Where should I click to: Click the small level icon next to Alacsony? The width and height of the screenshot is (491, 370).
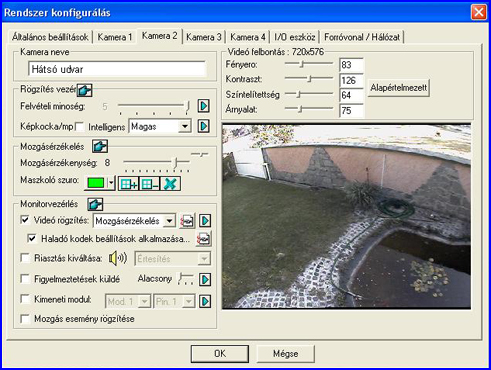pos(186,279)
